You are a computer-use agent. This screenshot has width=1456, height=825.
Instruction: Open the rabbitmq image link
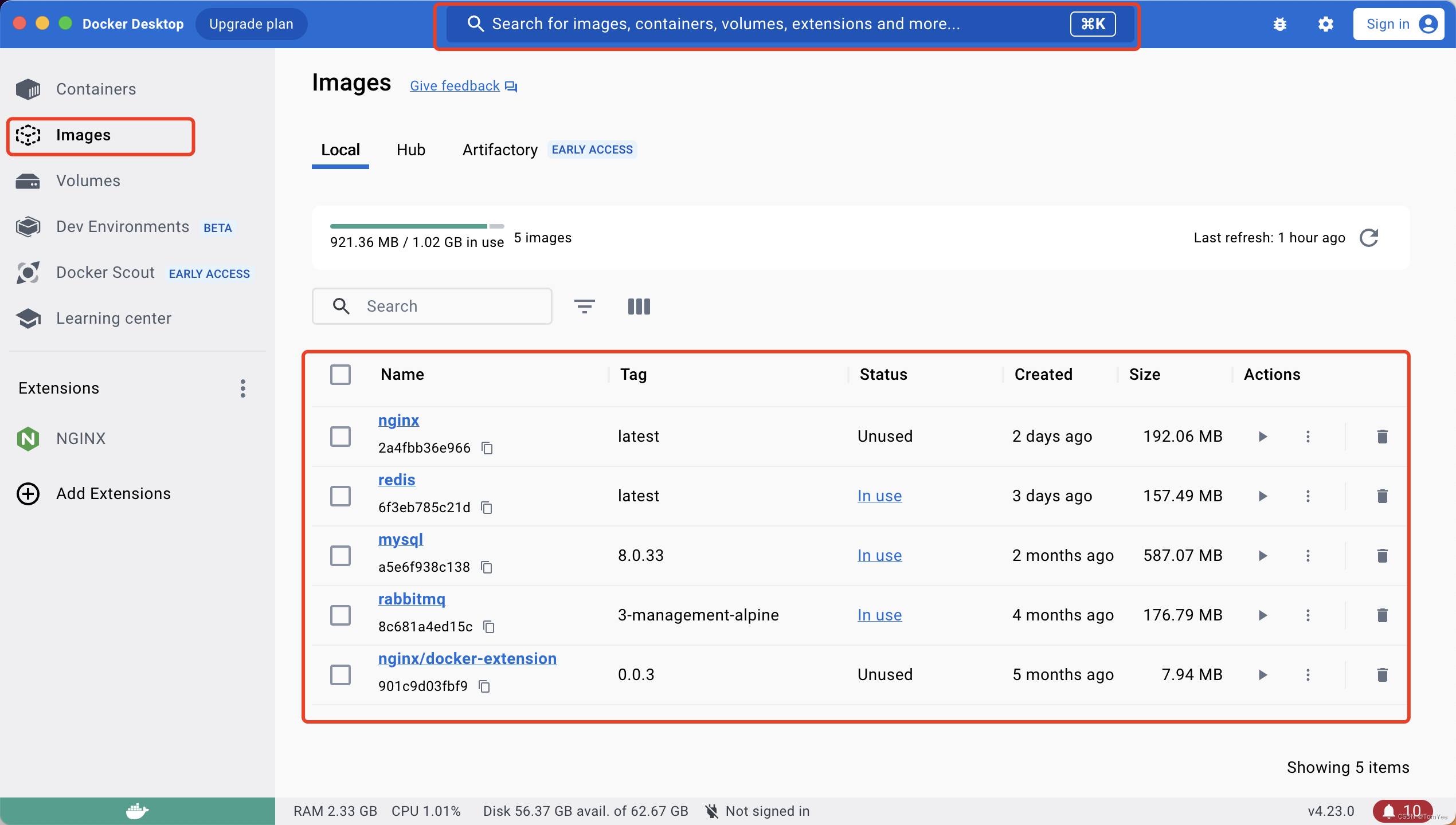pos(412,599)
